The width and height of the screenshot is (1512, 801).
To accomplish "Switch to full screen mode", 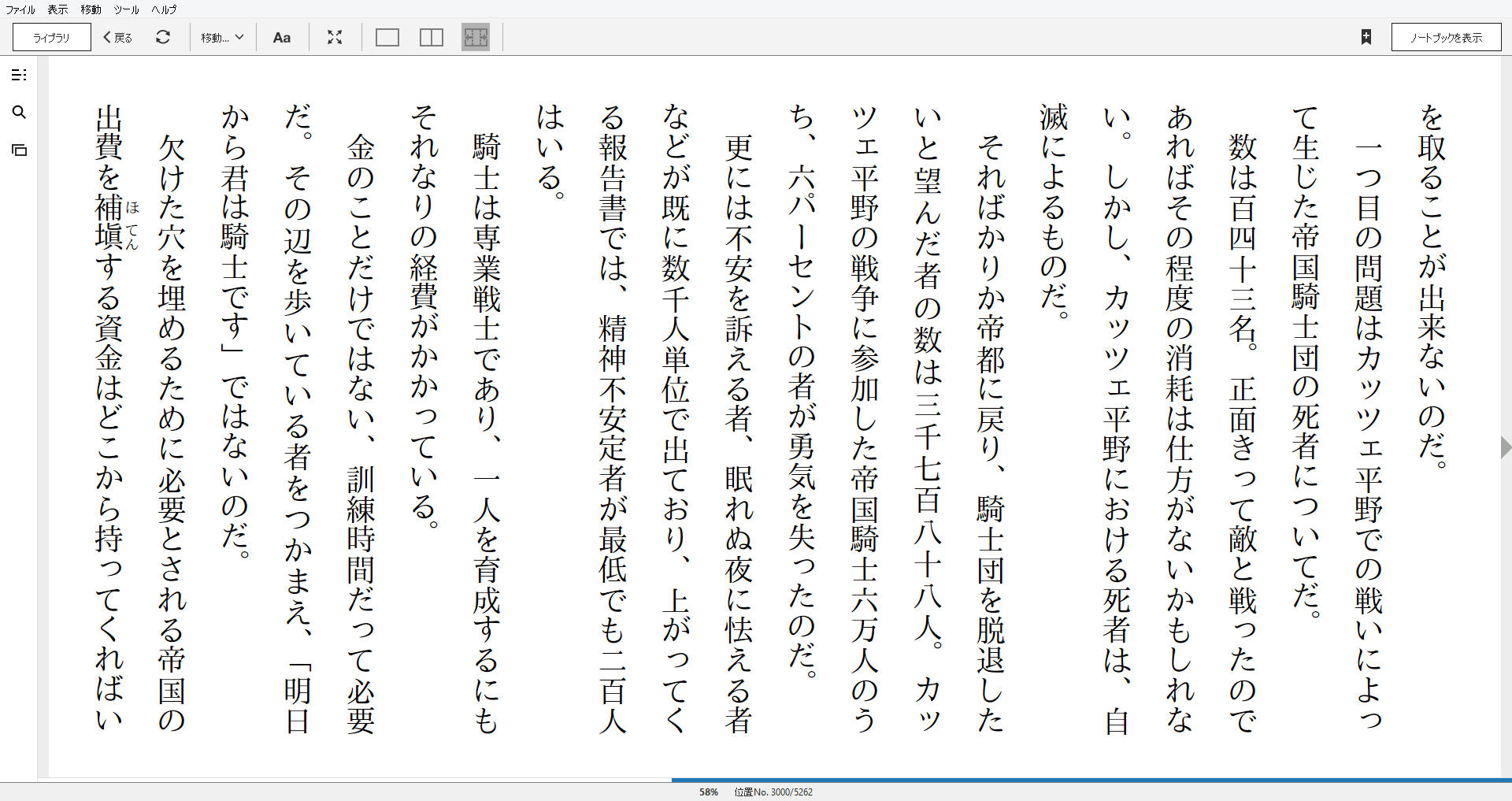I will (x=335, y=37).
